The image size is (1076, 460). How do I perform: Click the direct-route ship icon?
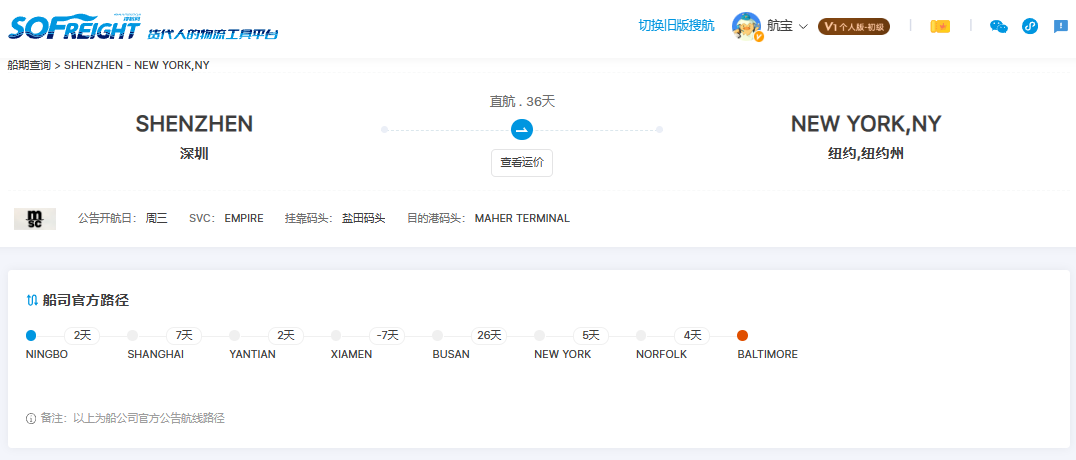(x=522, y=129)
